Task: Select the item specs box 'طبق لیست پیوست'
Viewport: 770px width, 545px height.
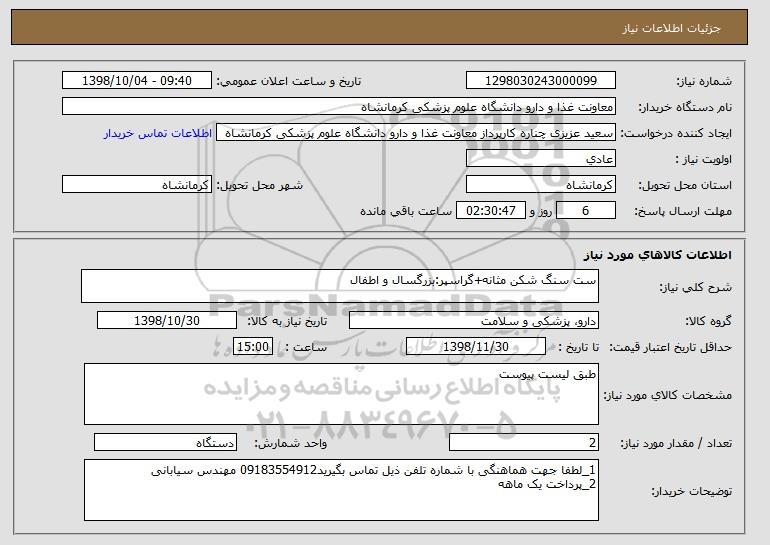Action: pos(341,394)
